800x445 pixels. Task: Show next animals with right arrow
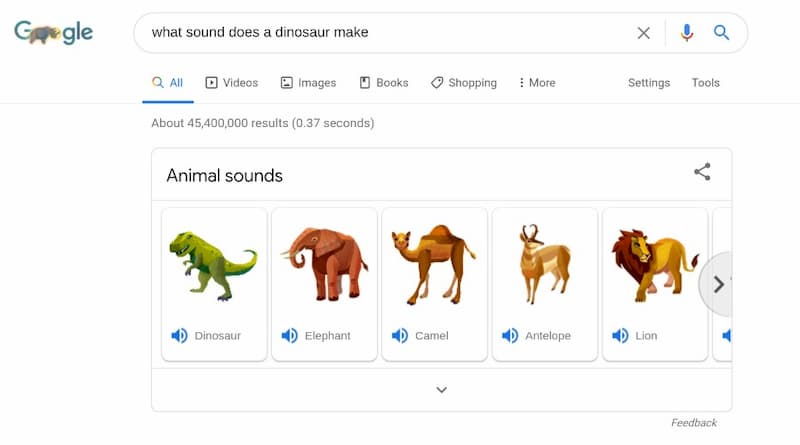point(718,284)
